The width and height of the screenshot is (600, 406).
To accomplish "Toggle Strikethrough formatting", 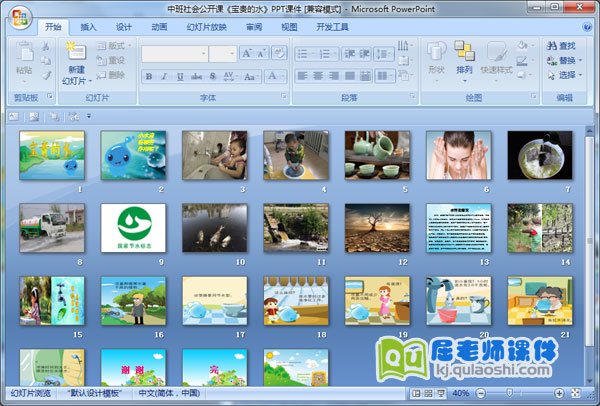I will (x=196, y=76).
